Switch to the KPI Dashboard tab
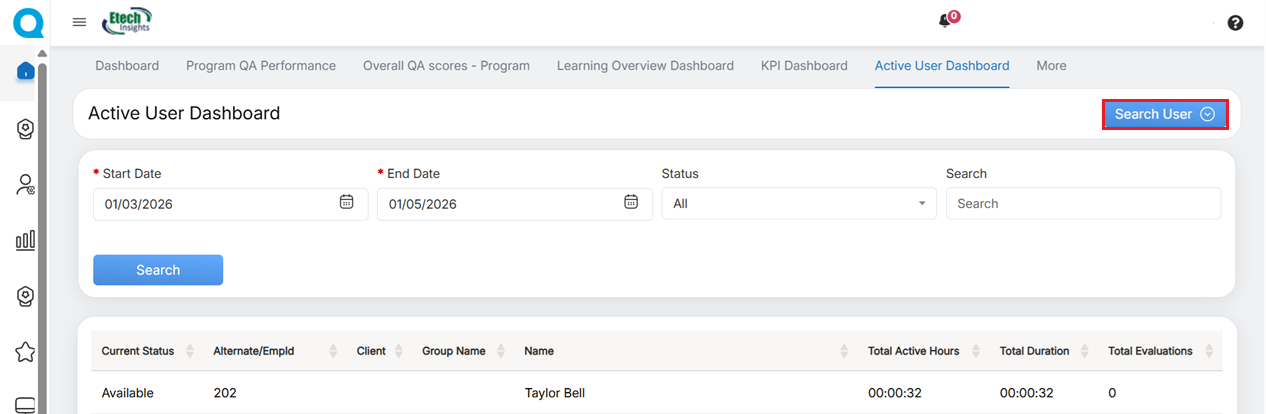This screenshot has height=414, width=1266. 803,66
